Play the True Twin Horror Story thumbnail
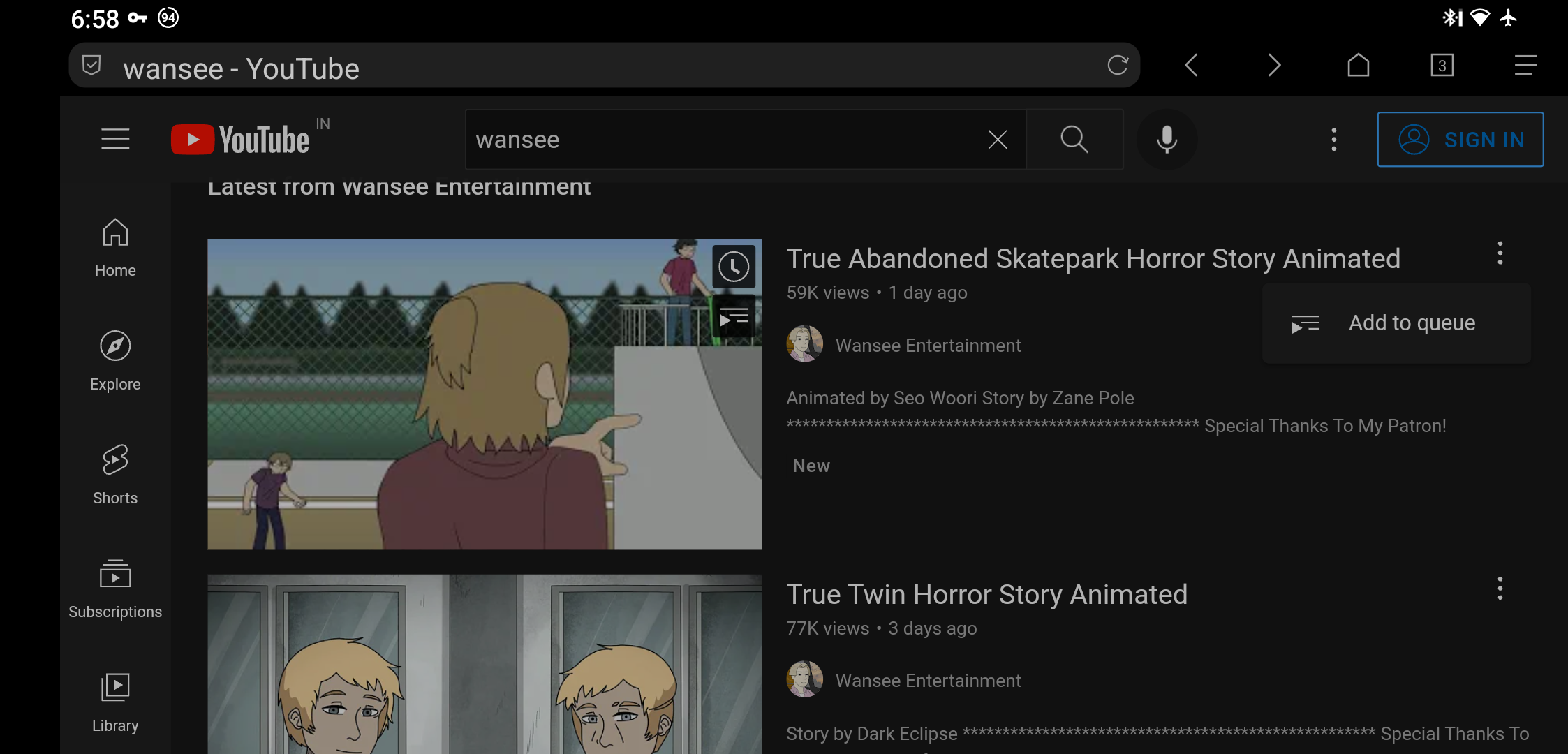 (x=484, y=663)
